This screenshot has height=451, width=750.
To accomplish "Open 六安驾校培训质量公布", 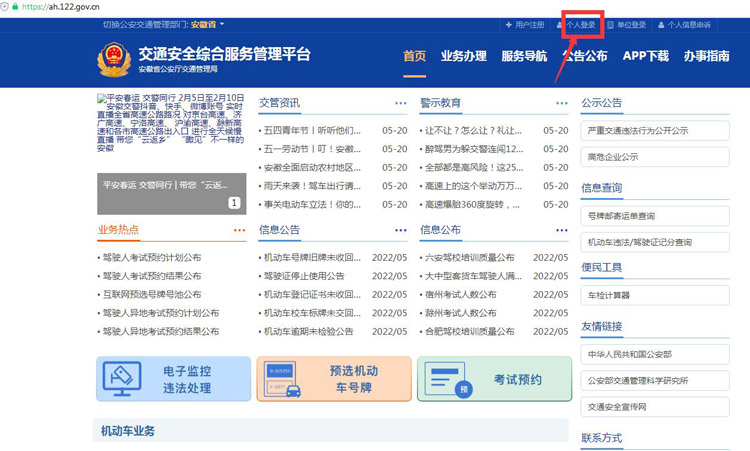I will (x=470, y=258).
